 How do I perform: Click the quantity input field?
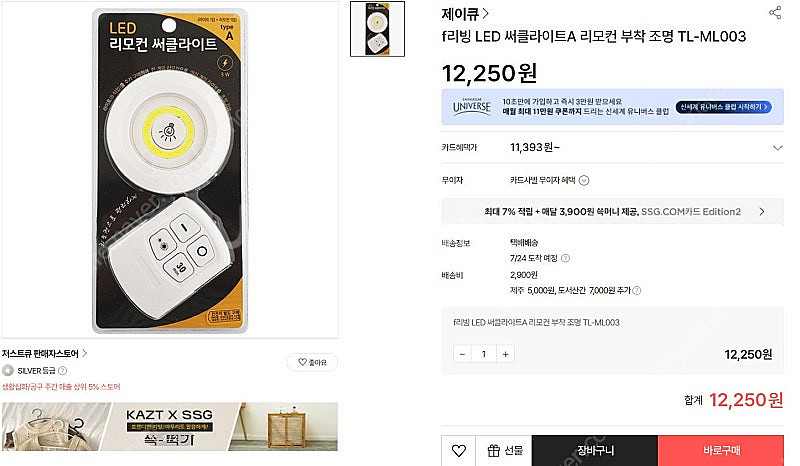484,354
